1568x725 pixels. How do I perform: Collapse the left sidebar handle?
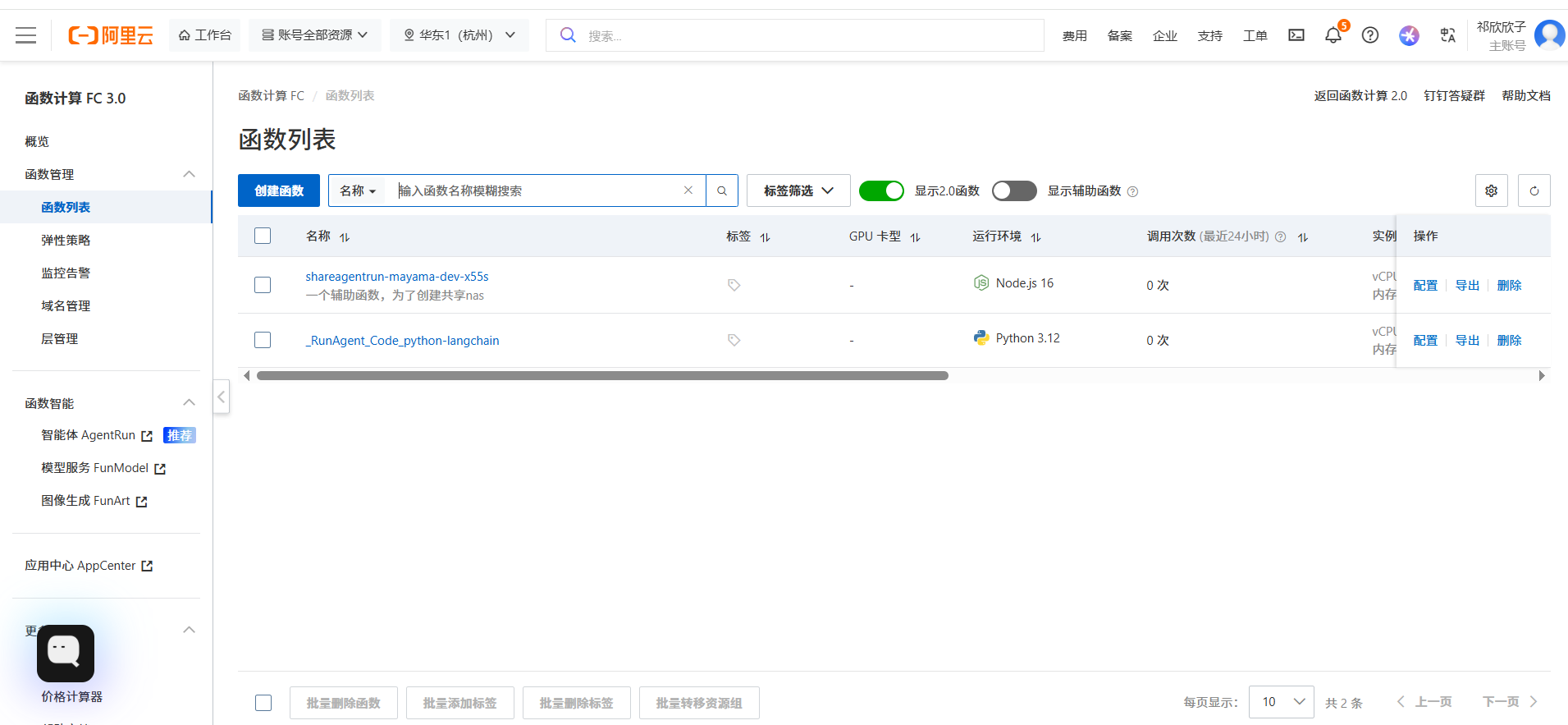point(221,397)
